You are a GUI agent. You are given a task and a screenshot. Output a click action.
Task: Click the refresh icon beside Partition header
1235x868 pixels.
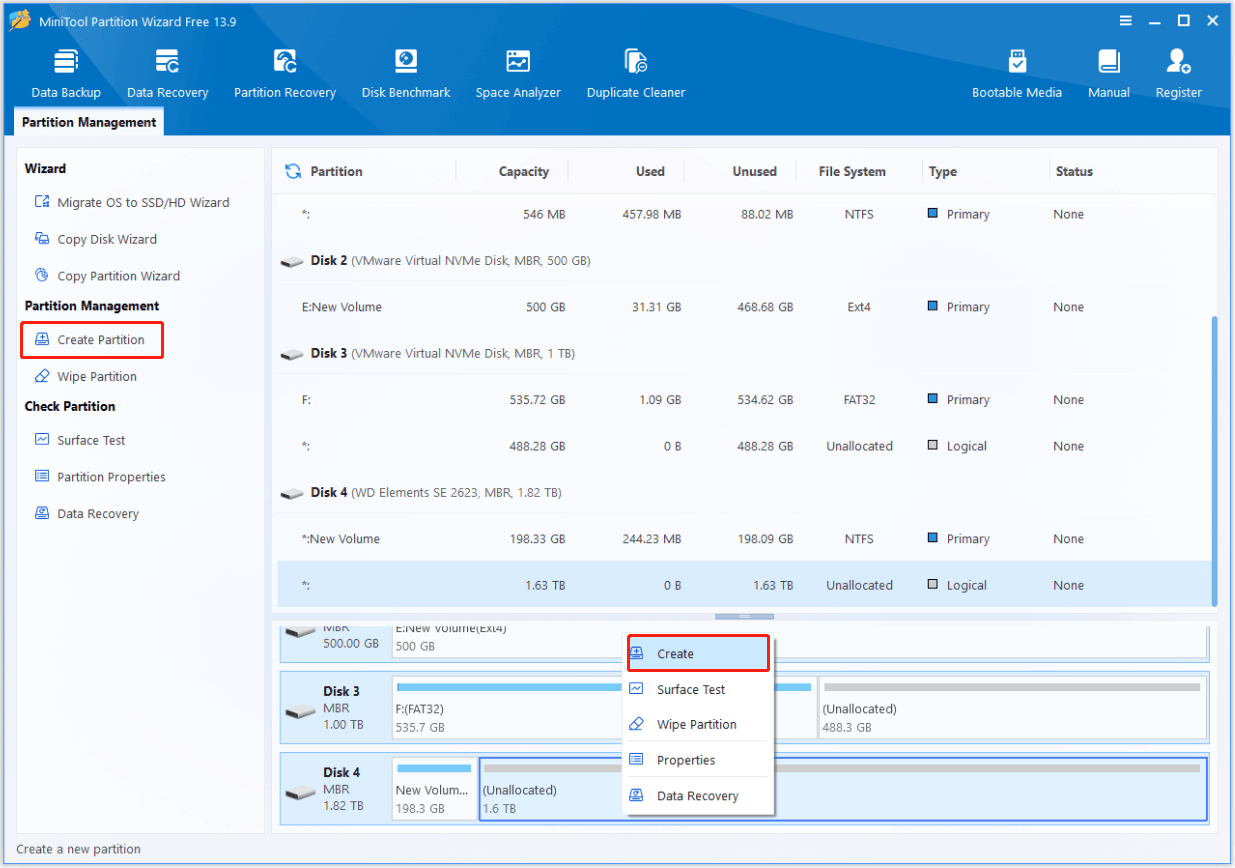click(x=293, y=171)
